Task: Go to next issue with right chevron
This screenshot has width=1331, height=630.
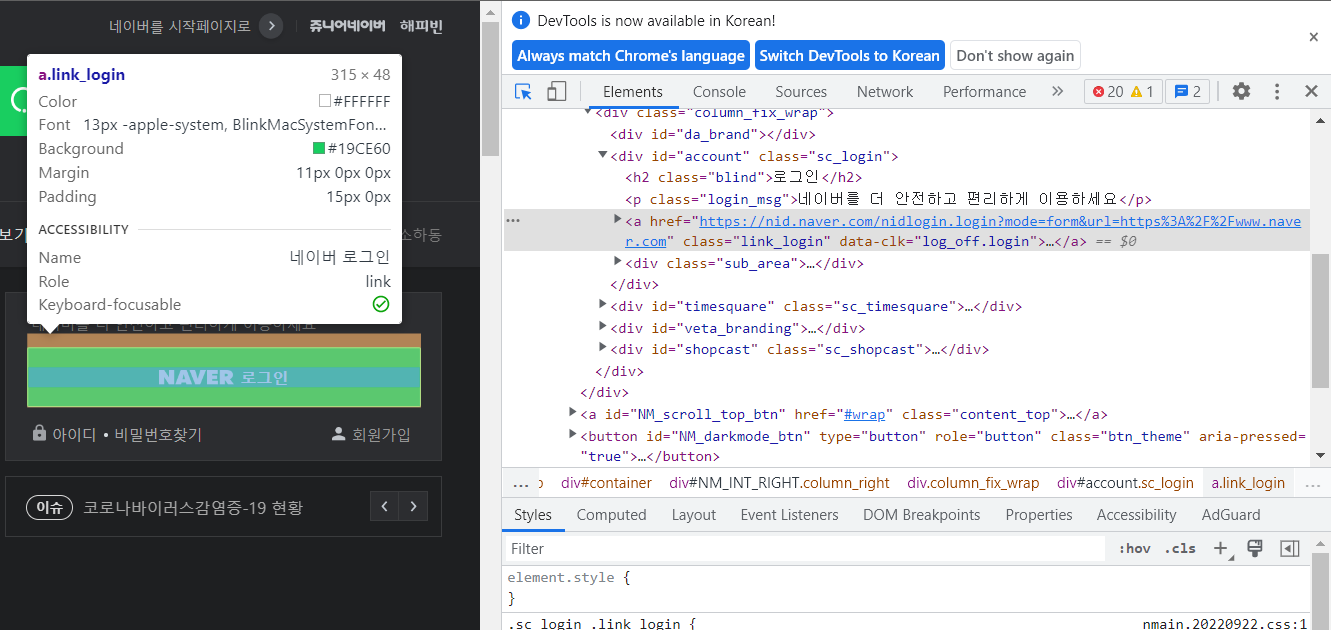Action: (x=414, y=507)
